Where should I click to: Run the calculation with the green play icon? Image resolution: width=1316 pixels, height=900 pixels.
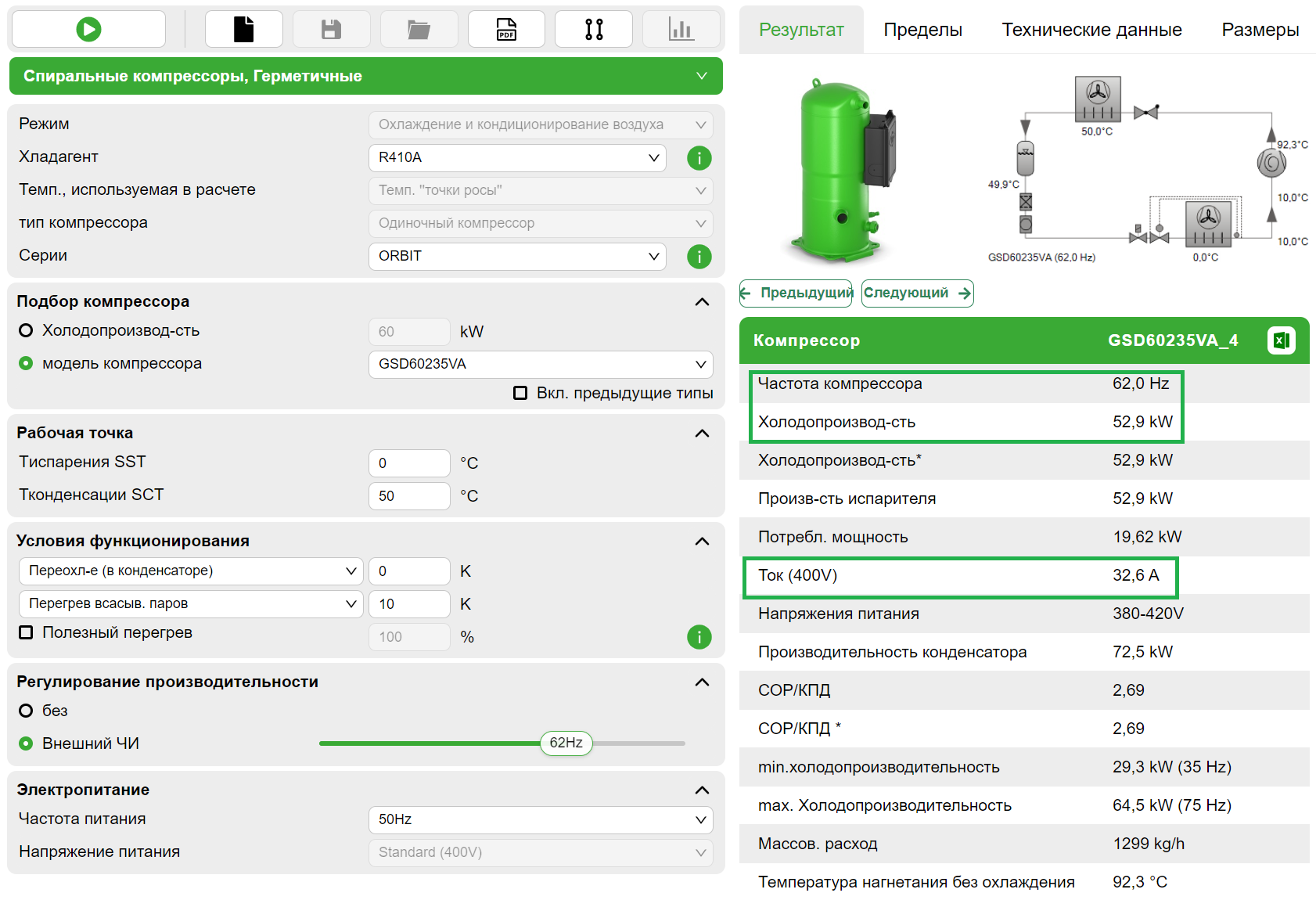pyautogui.click(x=88, y=28)
